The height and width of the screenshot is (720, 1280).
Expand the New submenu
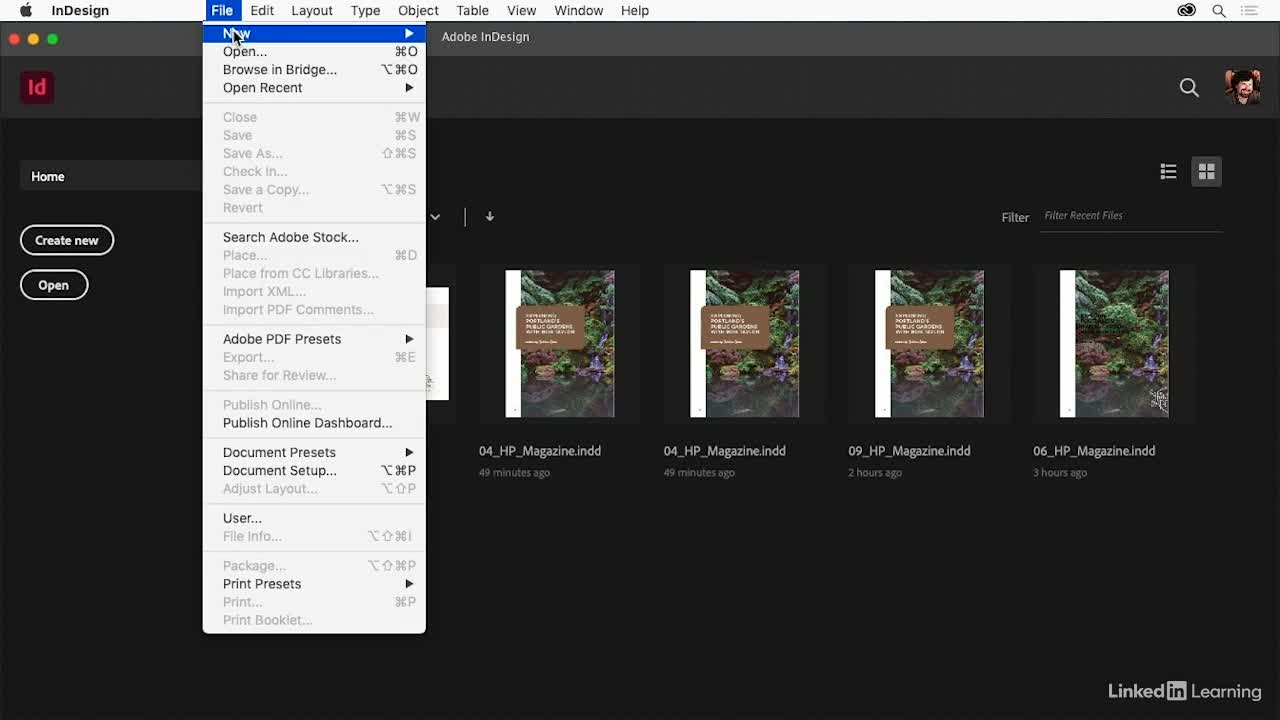coord(314,33)
